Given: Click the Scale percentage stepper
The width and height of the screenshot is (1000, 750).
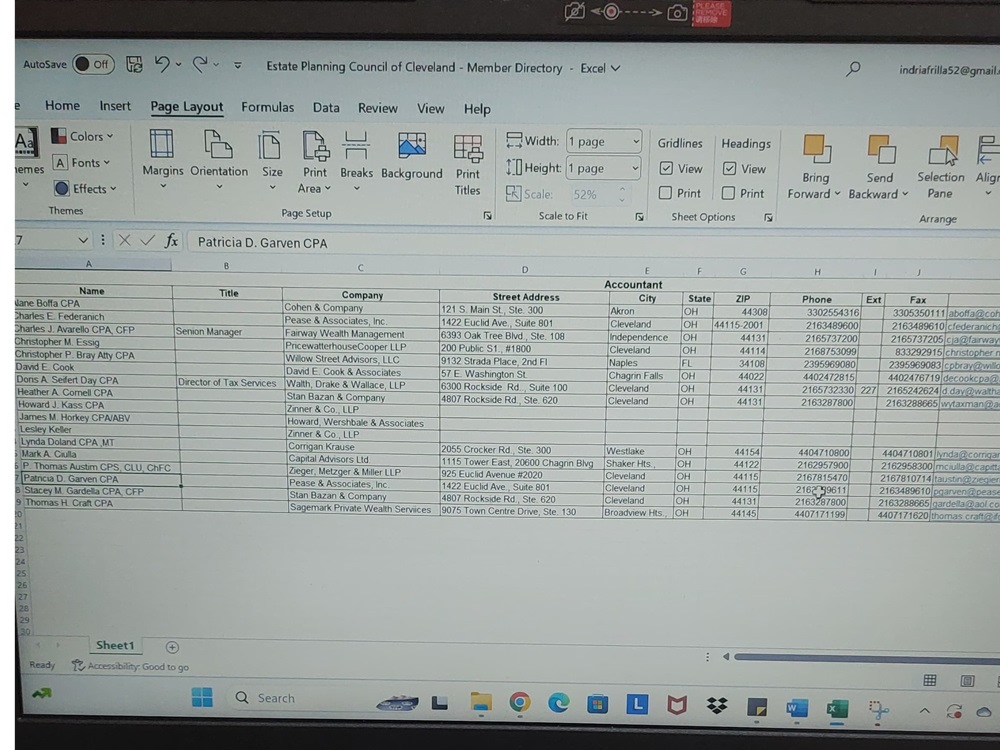Looking at the screenshot, I should point(622,195).
